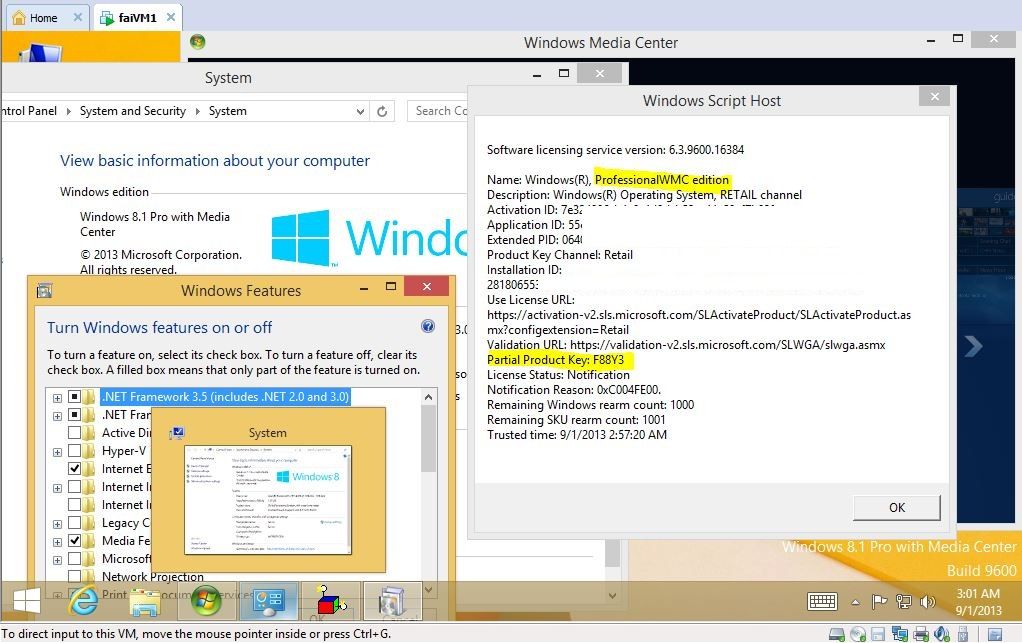Viewport: 1022px width, 643px height.
Task: Click the Windows Features list scrollbar thumb
Action: point(428,438)
